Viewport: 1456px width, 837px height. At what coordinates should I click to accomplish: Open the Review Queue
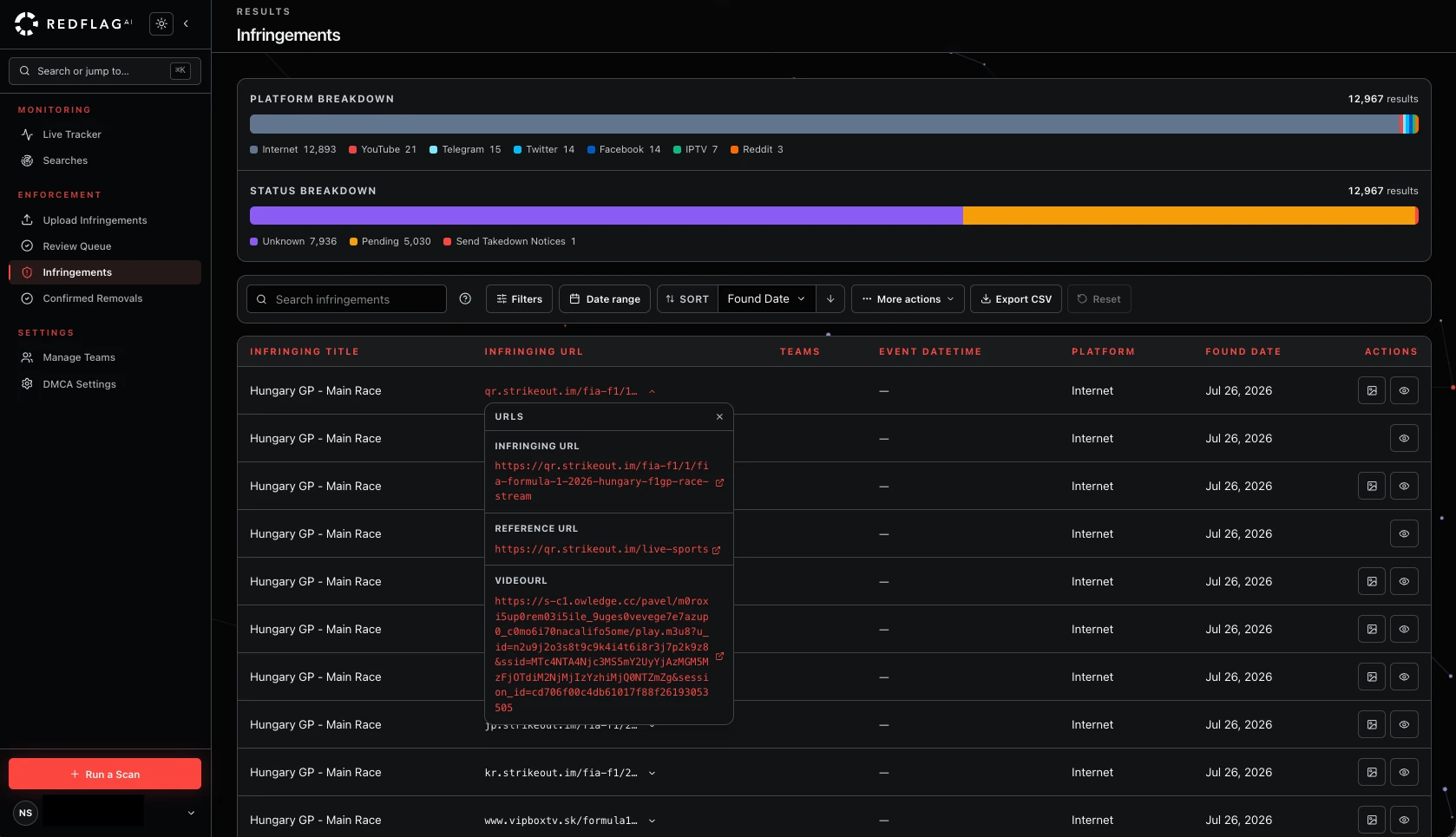105,246
